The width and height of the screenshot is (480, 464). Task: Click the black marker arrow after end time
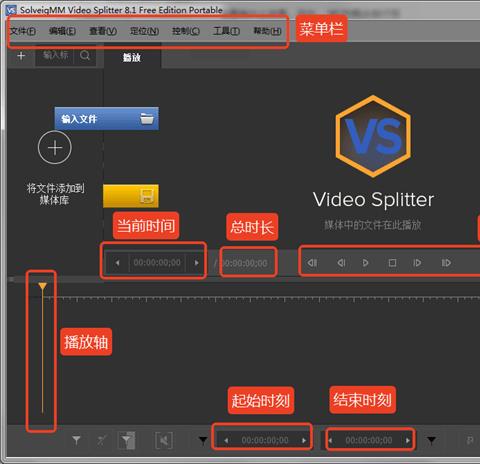tap(431, 441)
